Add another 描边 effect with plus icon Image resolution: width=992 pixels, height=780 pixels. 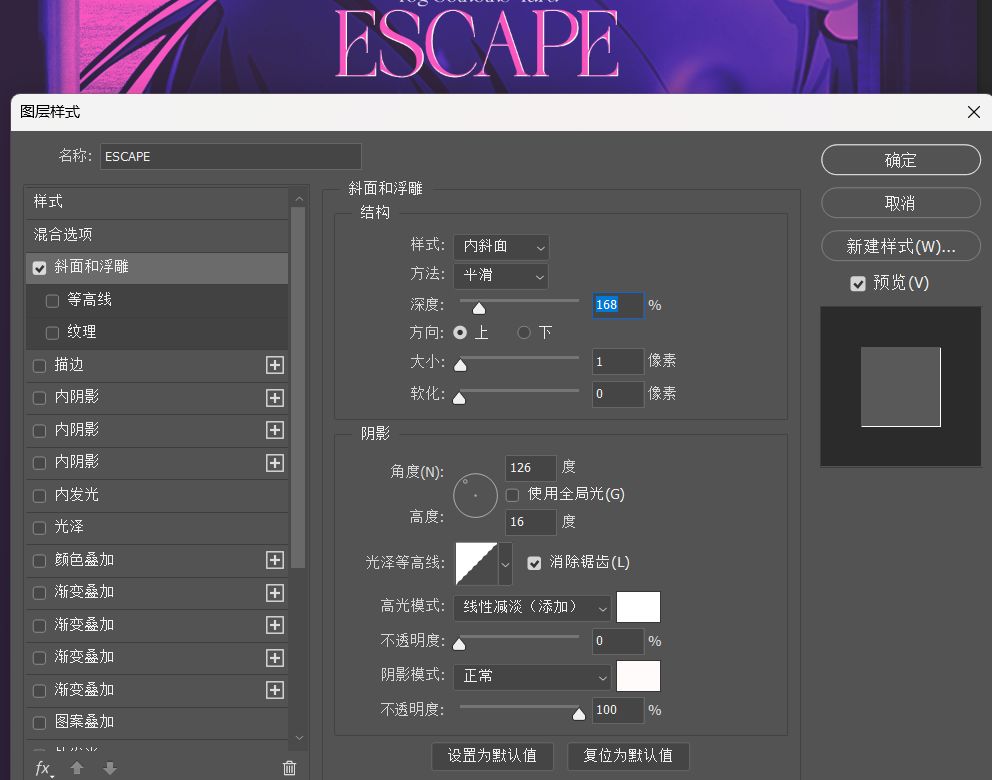[275, 365]
